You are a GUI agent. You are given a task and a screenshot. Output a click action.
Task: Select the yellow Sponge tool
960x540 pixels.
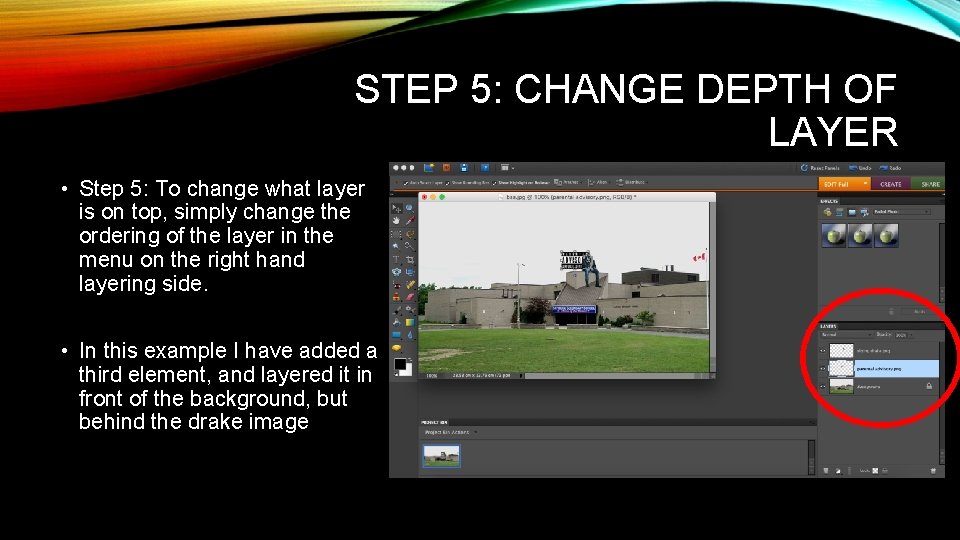tap(396, 348)
